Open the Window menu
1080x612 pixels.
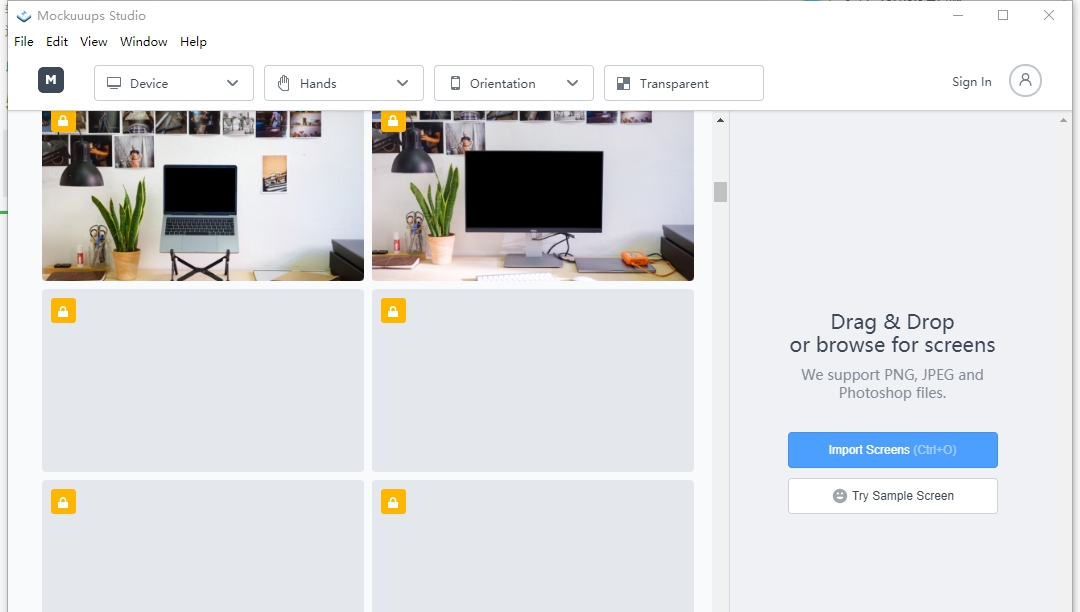143,42
